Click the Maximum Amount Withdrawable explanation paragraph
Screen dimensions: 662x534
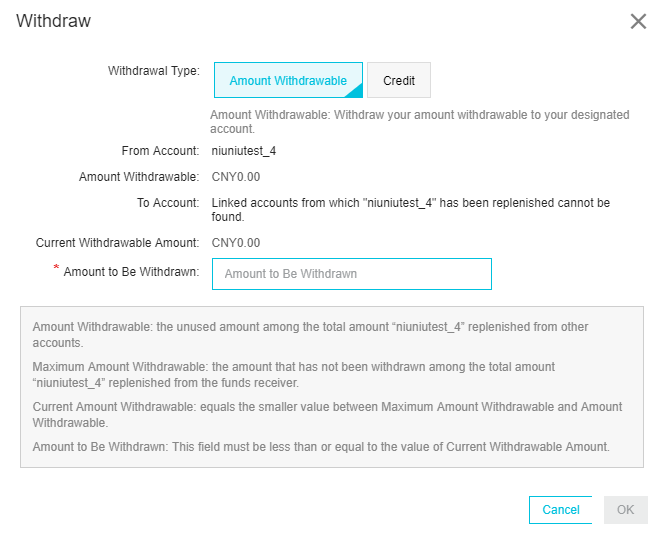[x=293, y=375]
